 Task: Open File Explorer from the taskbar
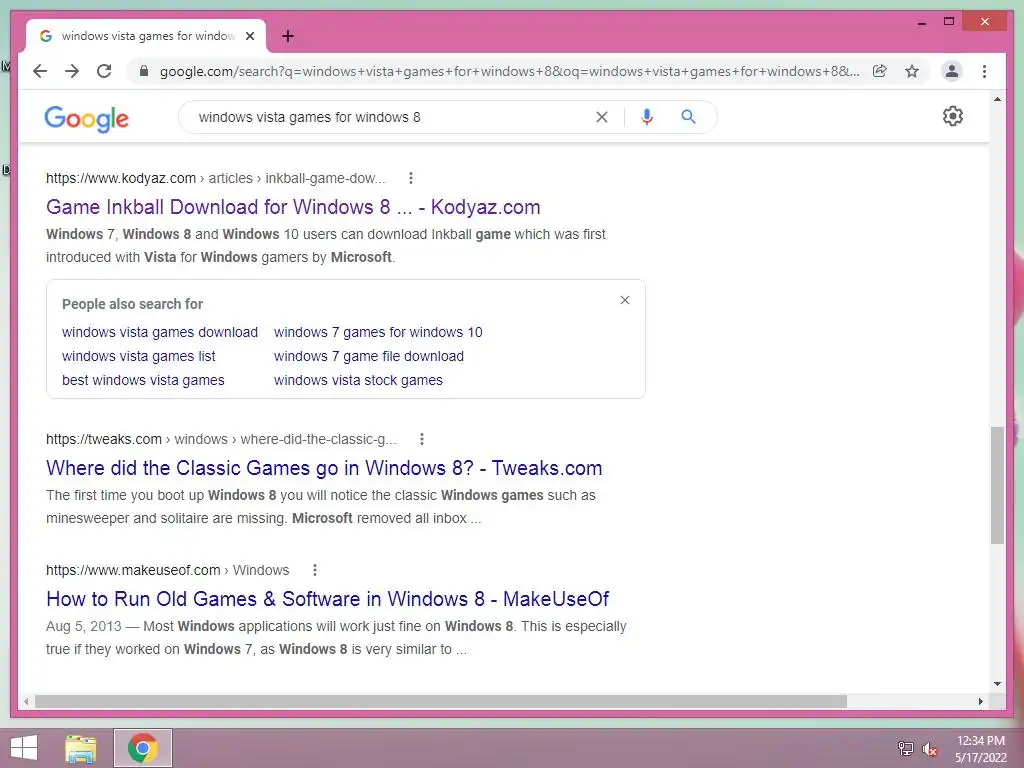point(81,748)
